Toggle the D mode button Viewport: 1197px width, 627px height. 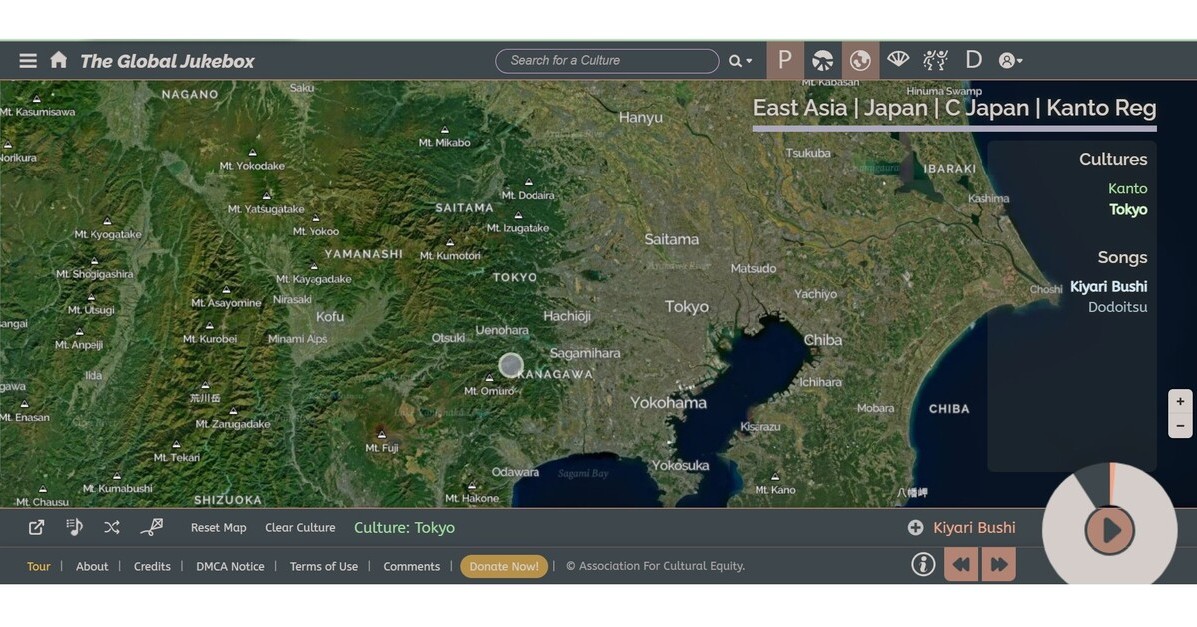pyautogui.click(x=973, y=60)
